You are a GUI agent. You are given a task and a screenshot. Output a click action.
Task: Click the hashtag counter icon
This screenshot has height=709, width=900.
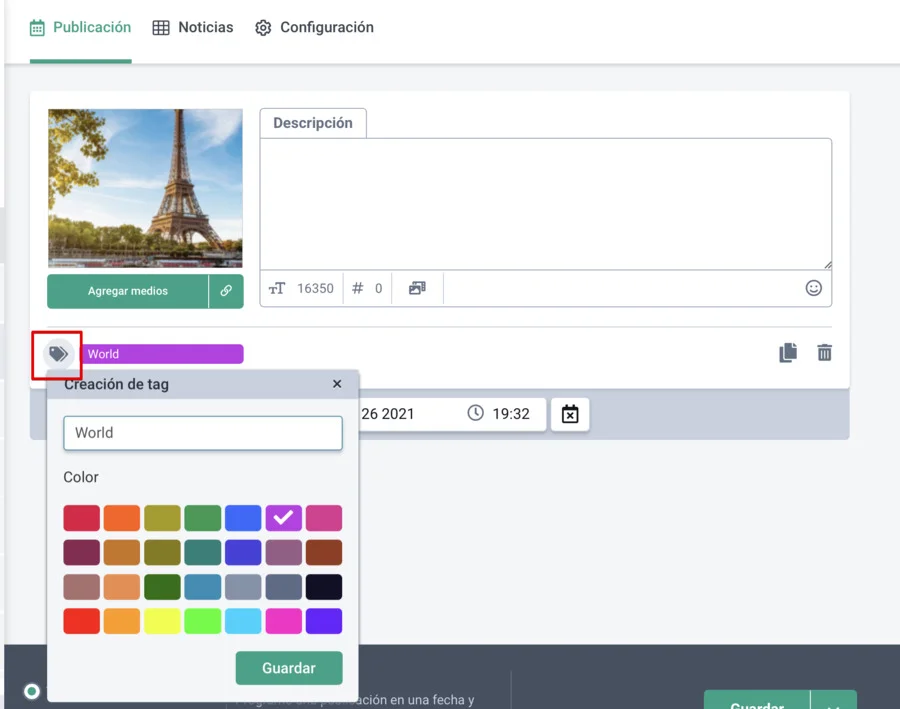click(x=358, y=288)
